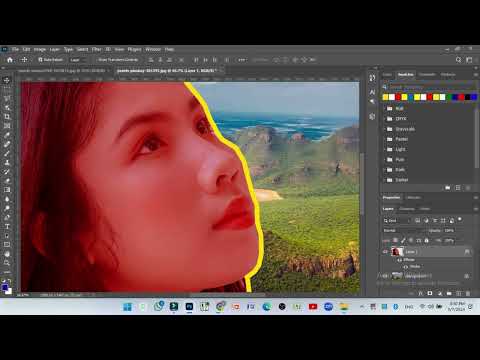This screenshot has width=480, height=360.
Task: Open YouTube icon on the taskbar
Action: pos(313,307)
